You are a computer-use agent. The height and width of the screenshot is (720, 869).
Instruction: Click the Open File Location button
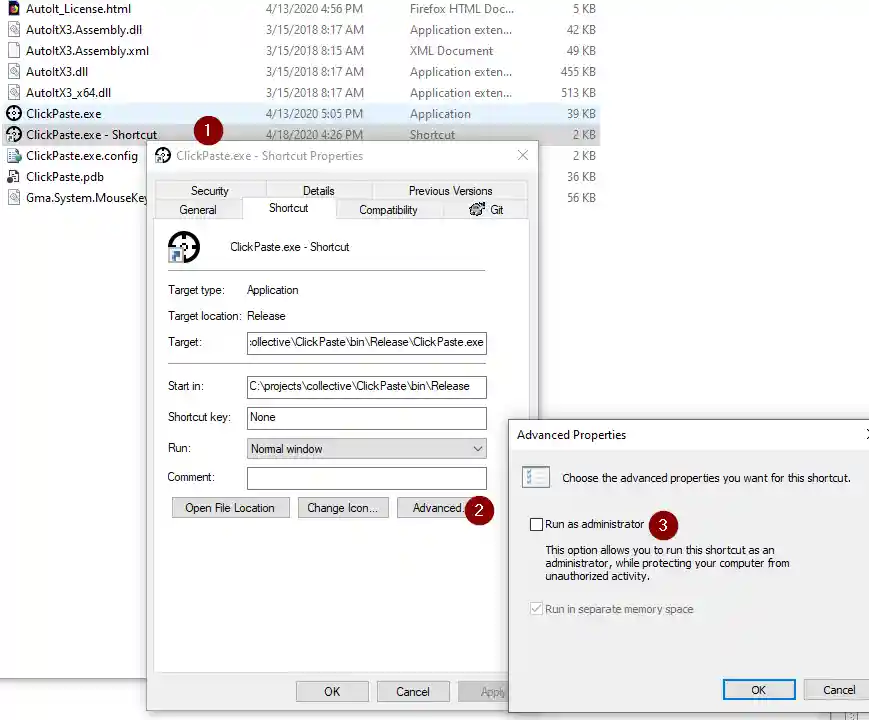230,507
